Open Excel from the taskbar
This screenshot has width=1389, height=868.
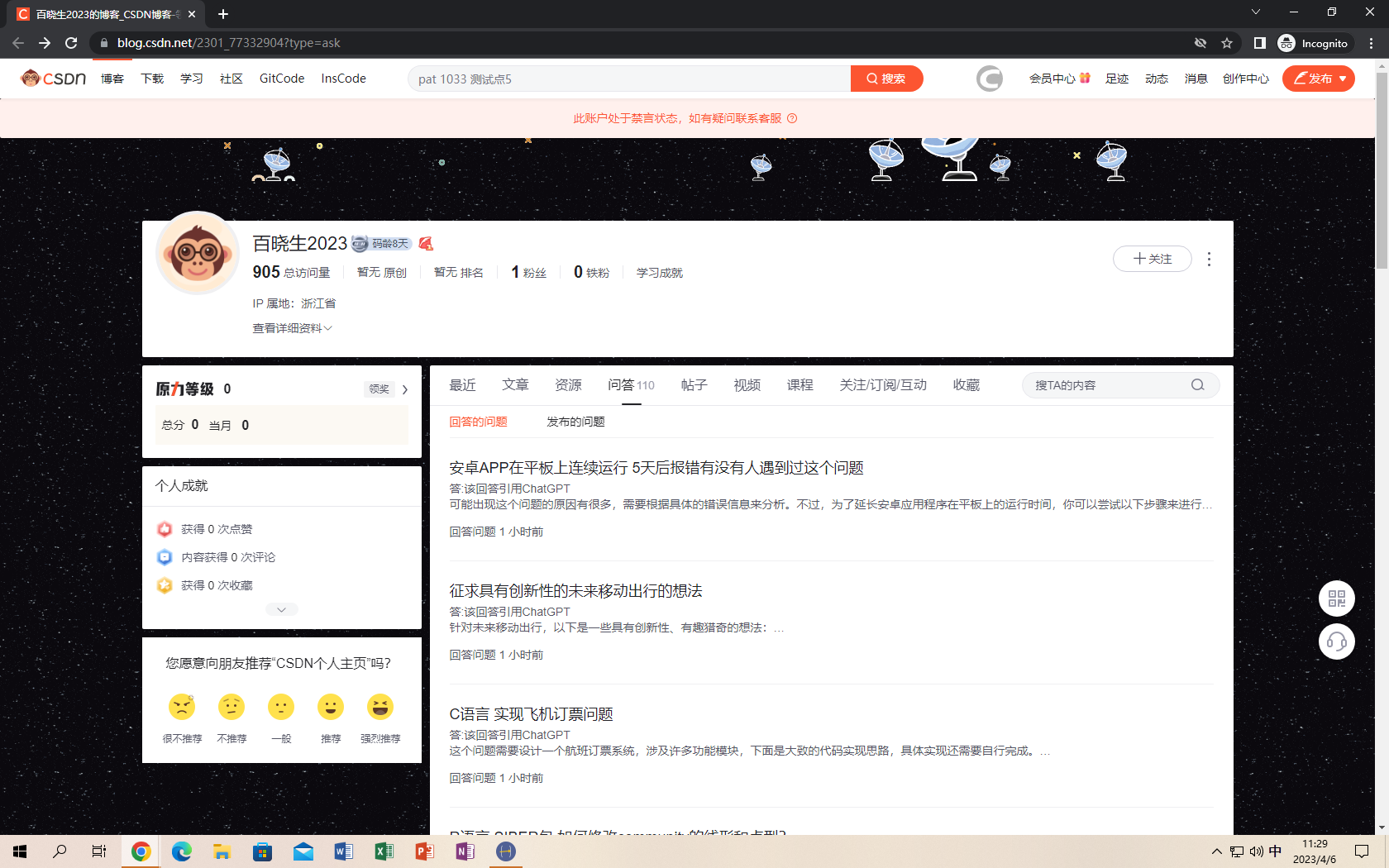384,851
